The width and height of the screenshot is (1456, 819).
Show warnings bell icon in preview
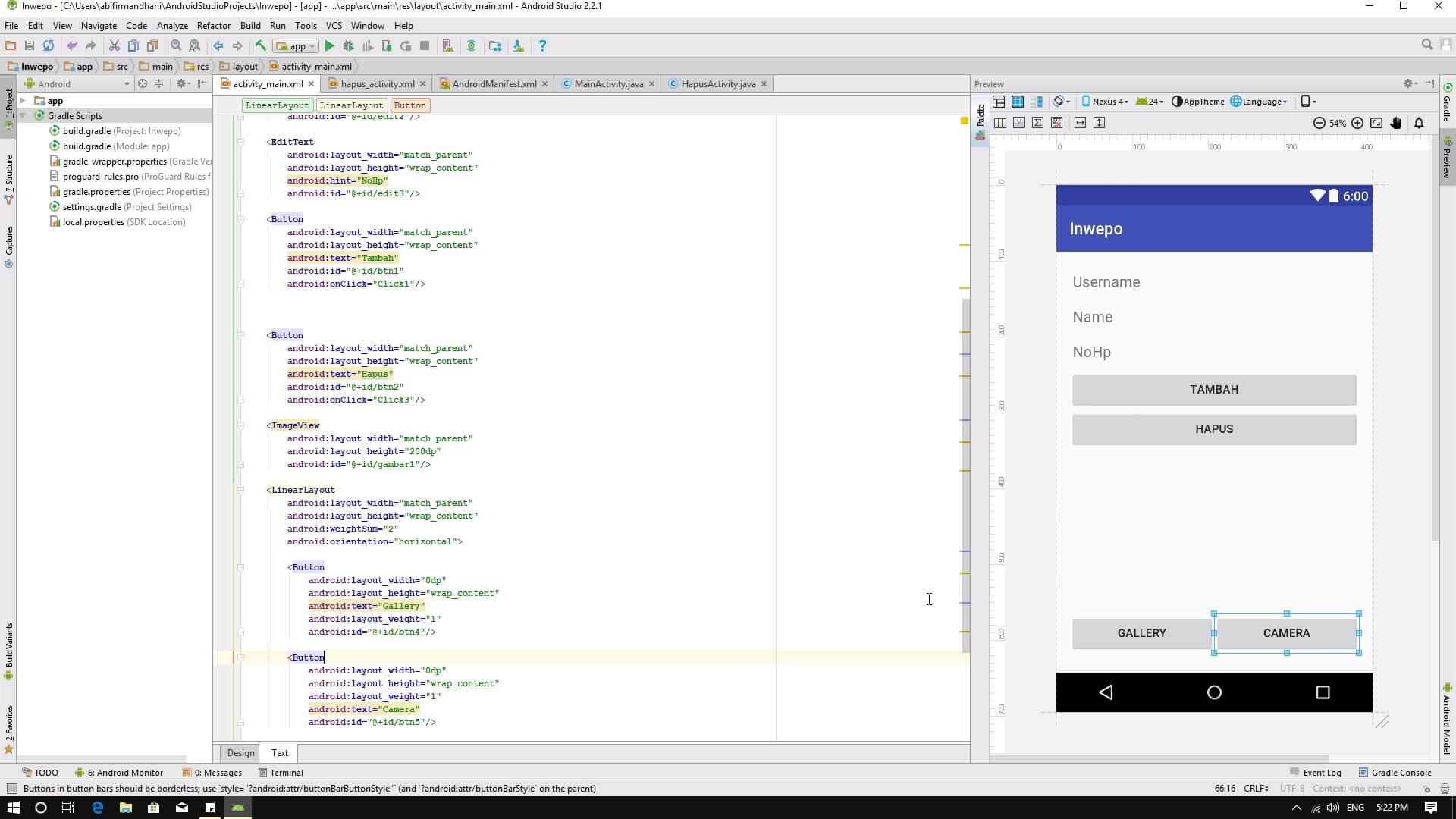click(1419, 123)
